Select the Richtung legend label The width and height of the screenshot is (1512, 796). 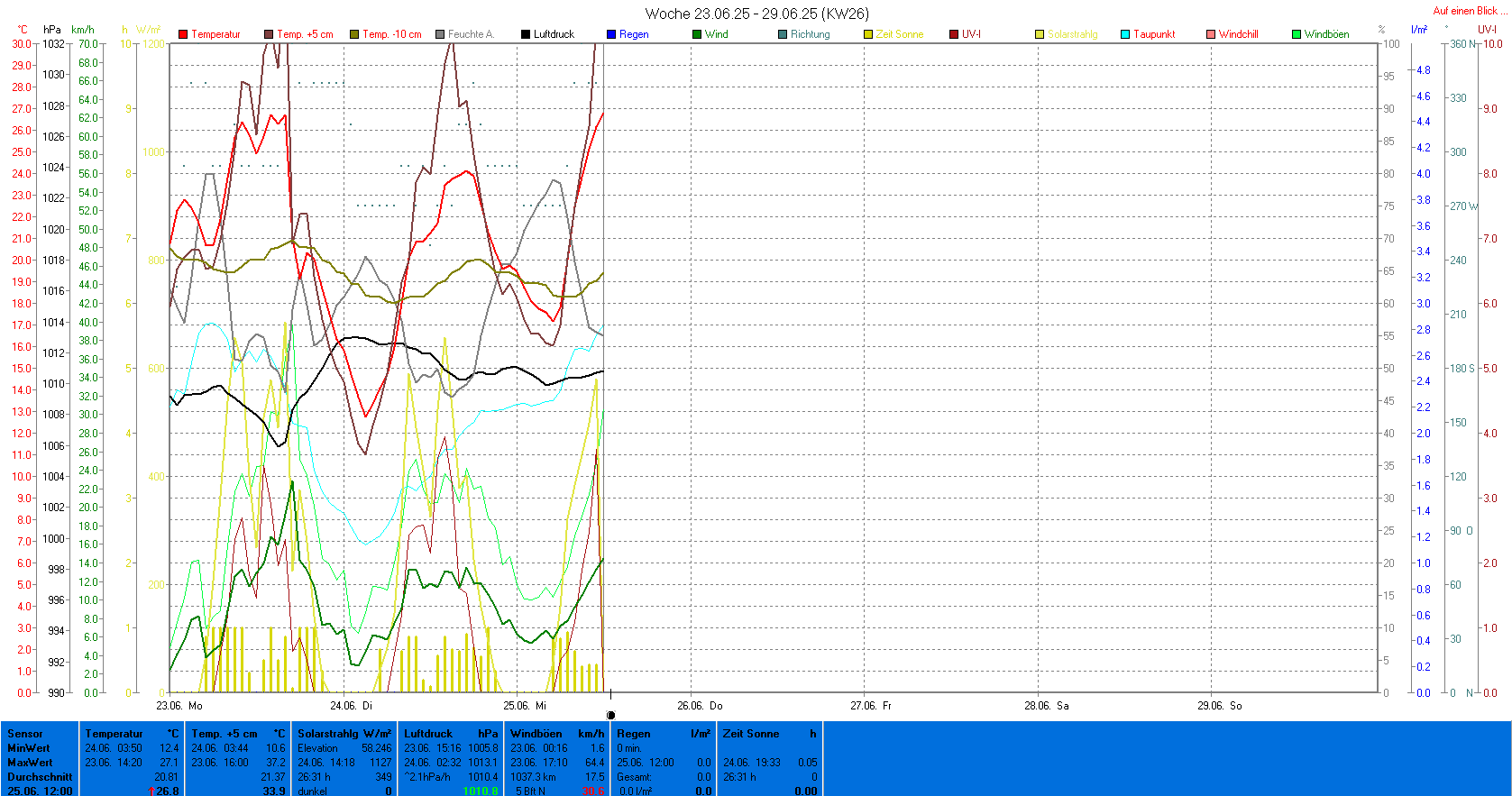810,34
